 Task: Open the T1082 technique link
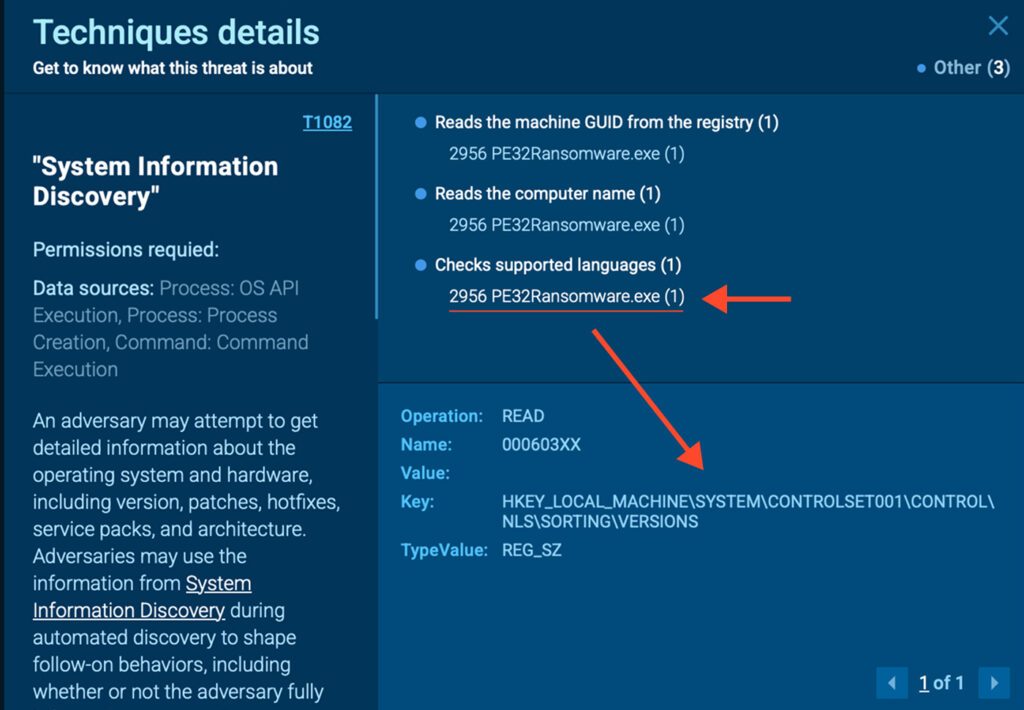point(327,123)
